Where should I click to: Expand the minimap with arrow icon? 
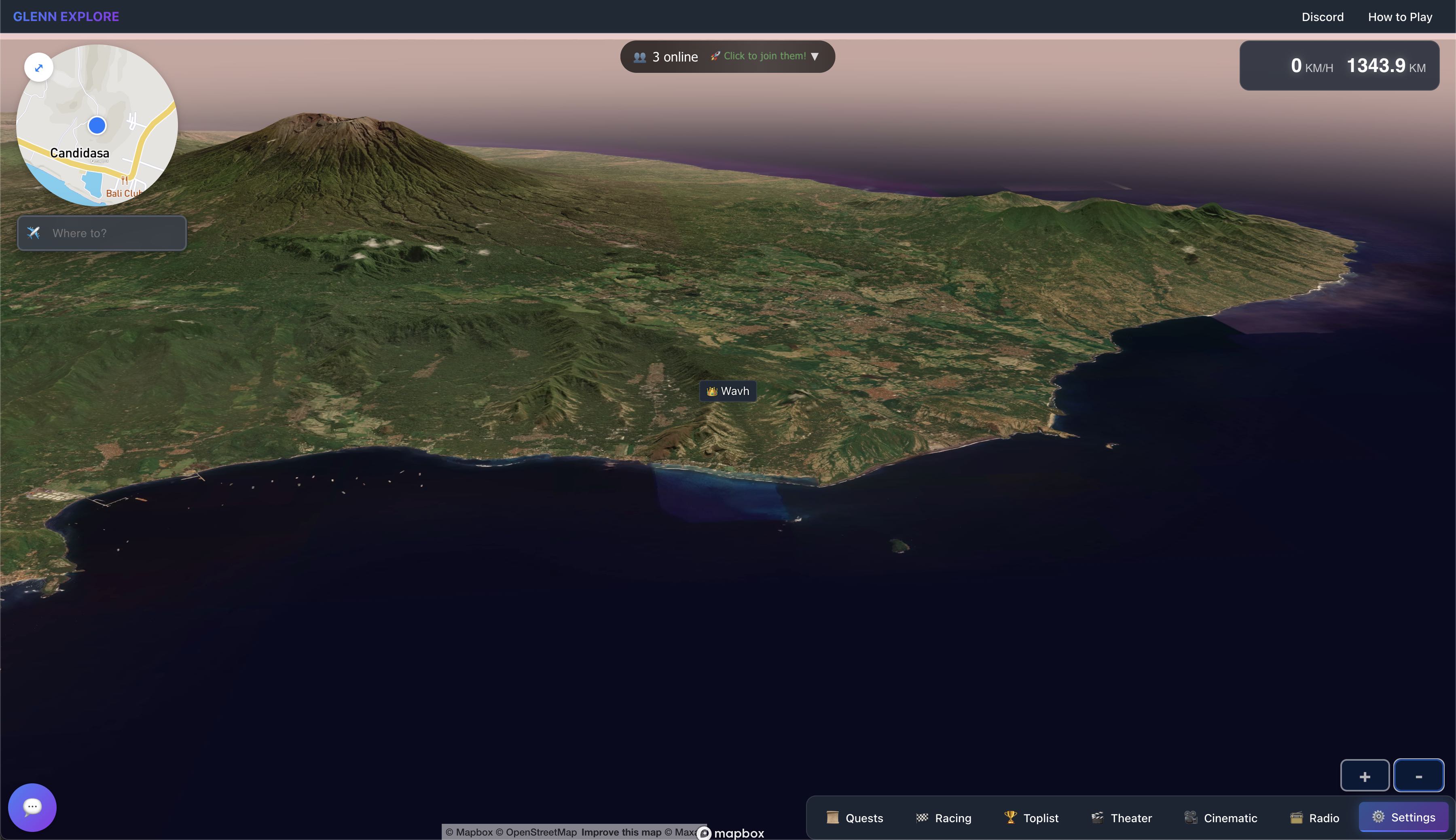[39, 68]
